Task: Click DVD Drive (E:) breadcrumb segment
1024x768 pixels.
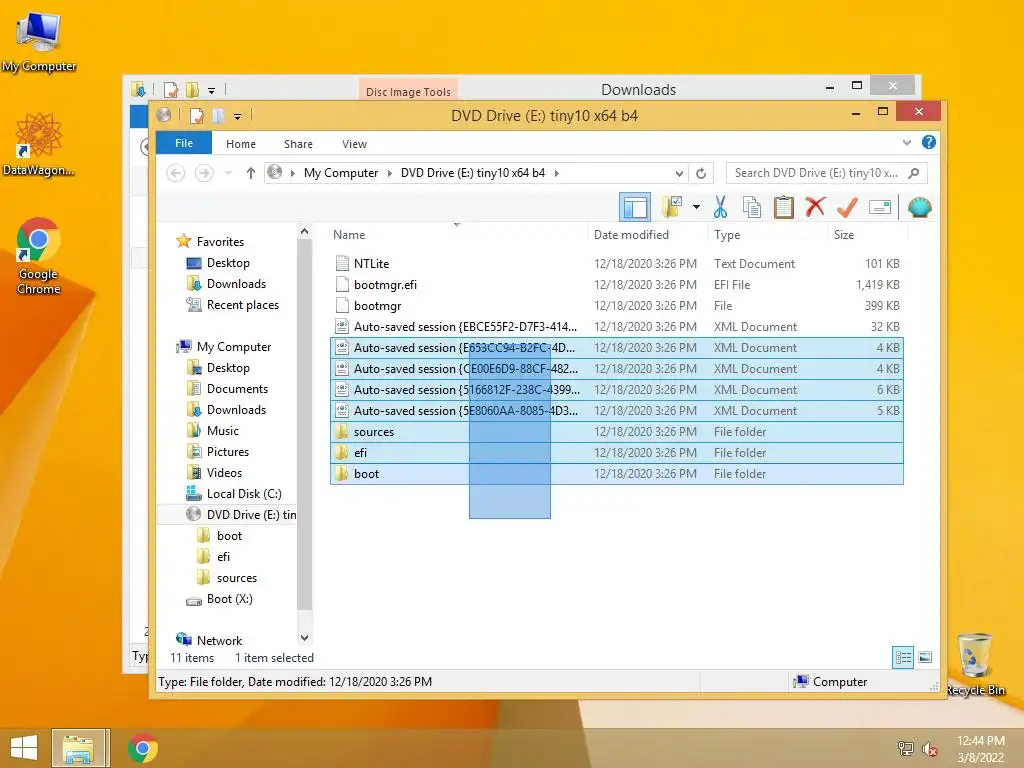Action: pos(473,173)
